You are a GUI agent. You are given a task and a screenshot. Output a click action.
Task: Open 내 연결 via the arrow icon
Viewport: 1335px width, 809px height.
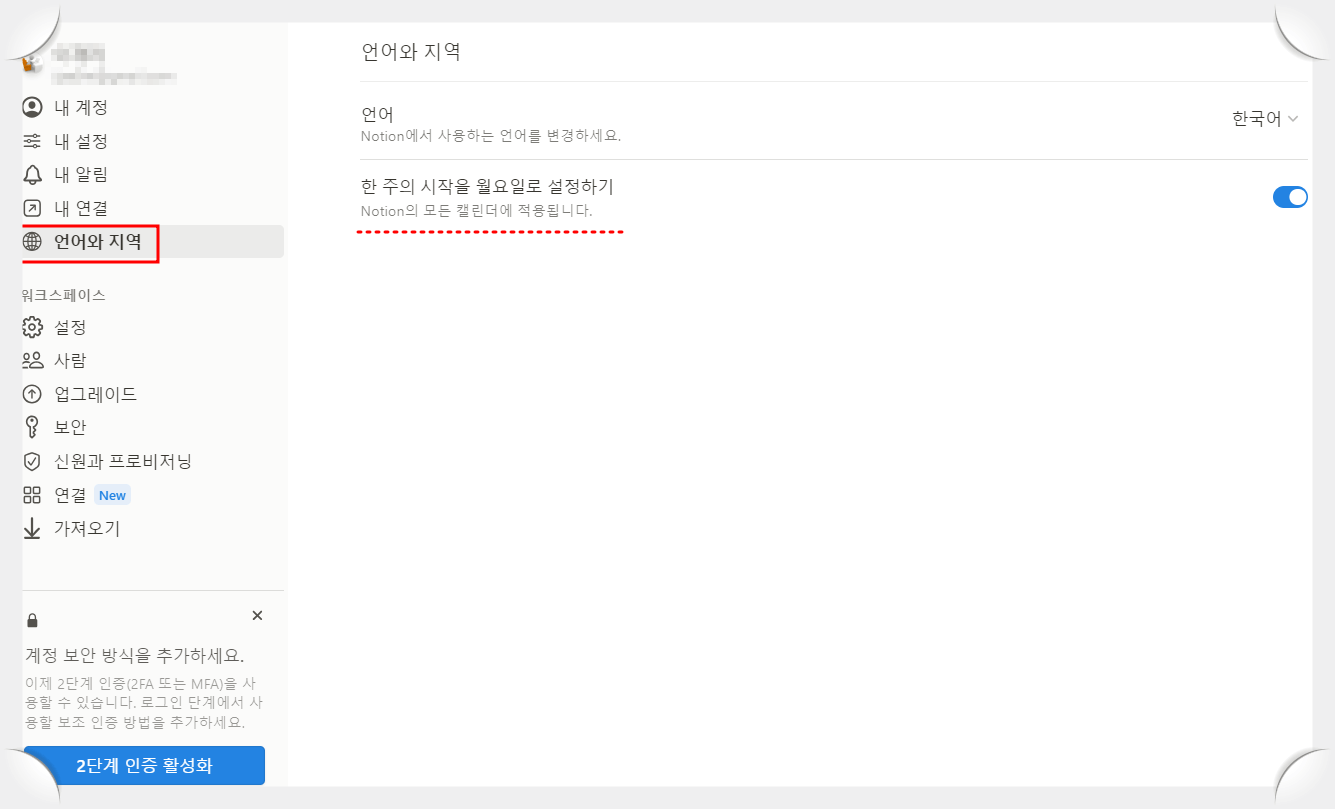pos(31,207)
